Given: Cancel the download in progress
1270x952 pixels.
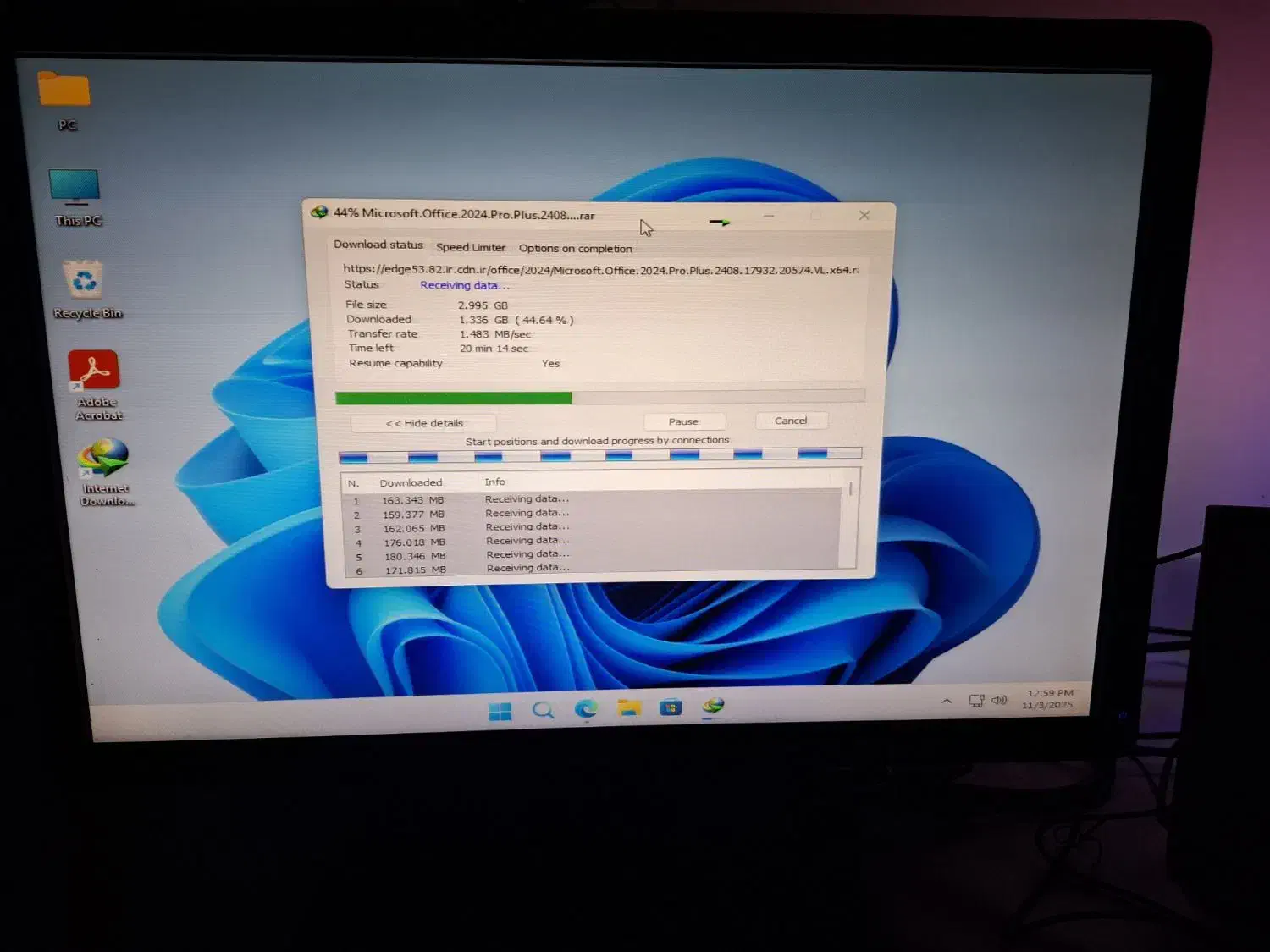Looking at the screenshot, I should (x=790, y=421).
